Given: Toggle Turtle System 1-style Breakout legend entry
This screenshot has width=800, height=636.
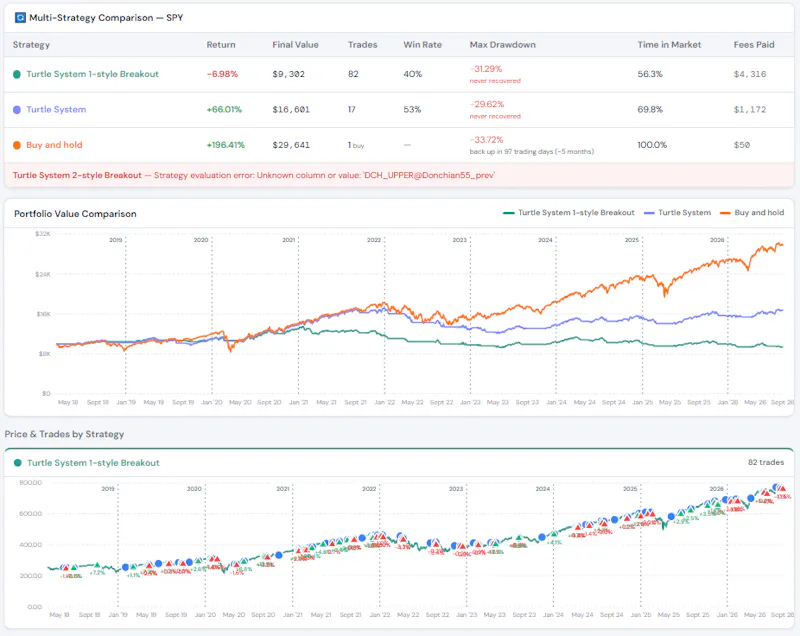Looking at the screenshot, I should [x=569, y=213].
